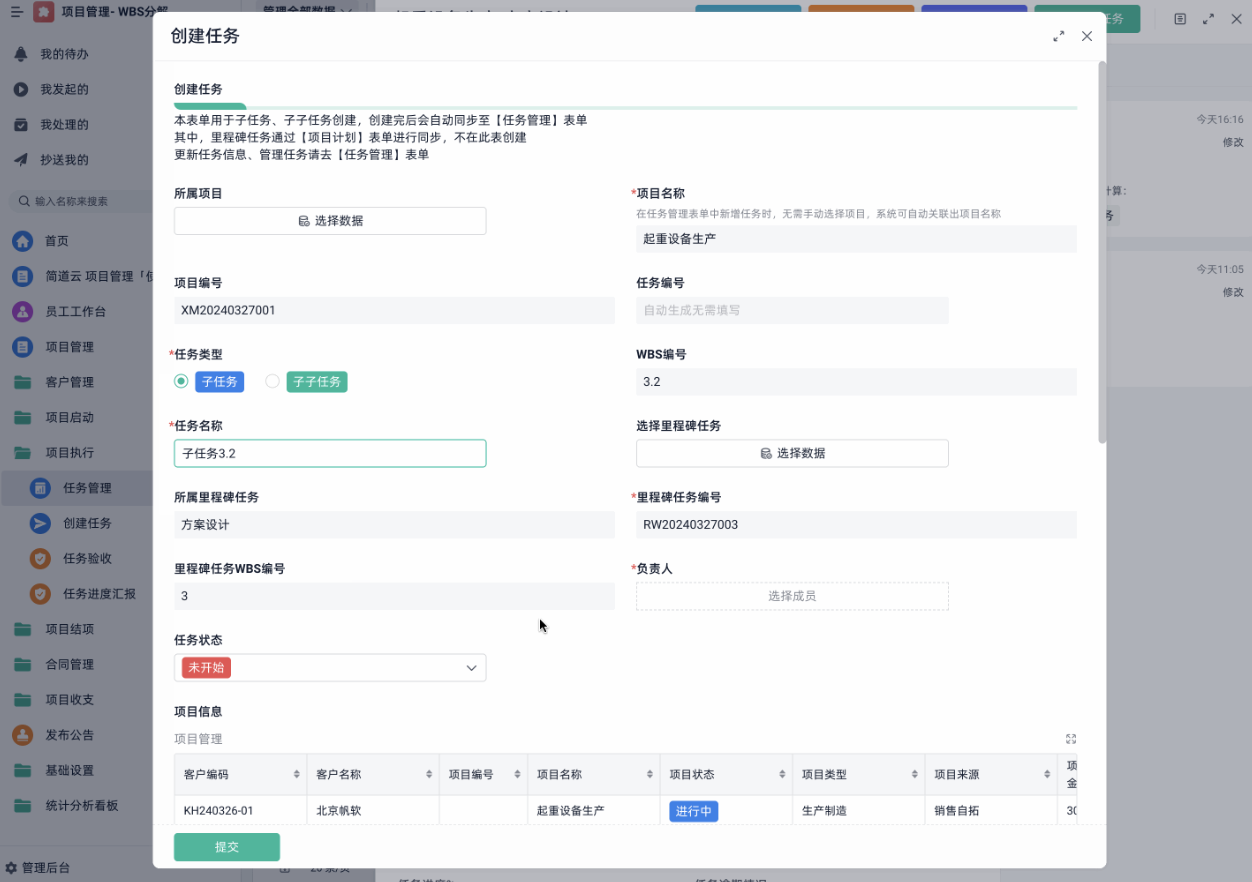Click the fullscreen icon in background window top bar

[x=1208, y=19]
